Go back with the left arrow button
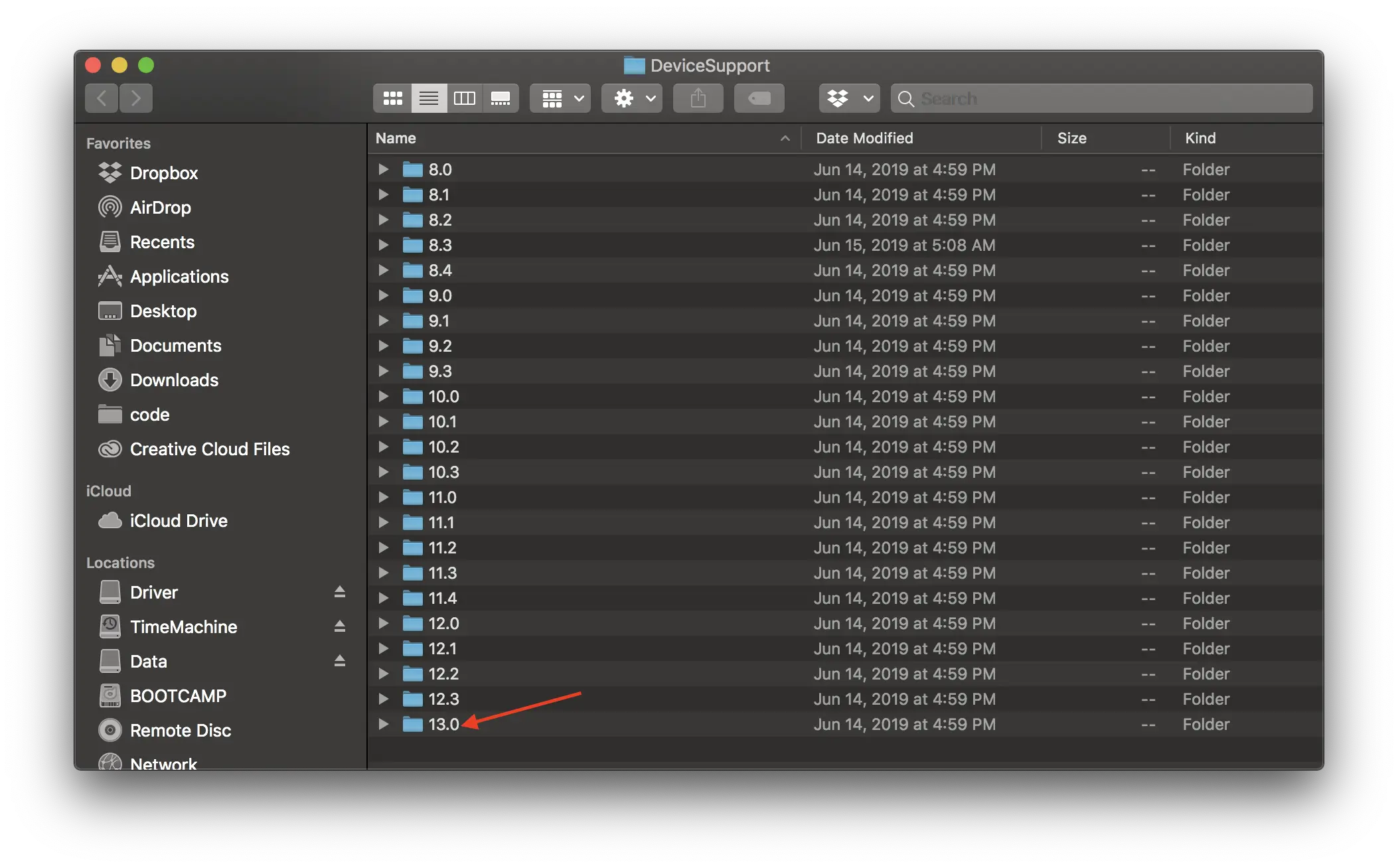Image resolution: width=1398 pixels, height=868 pixels. (102, 98)
